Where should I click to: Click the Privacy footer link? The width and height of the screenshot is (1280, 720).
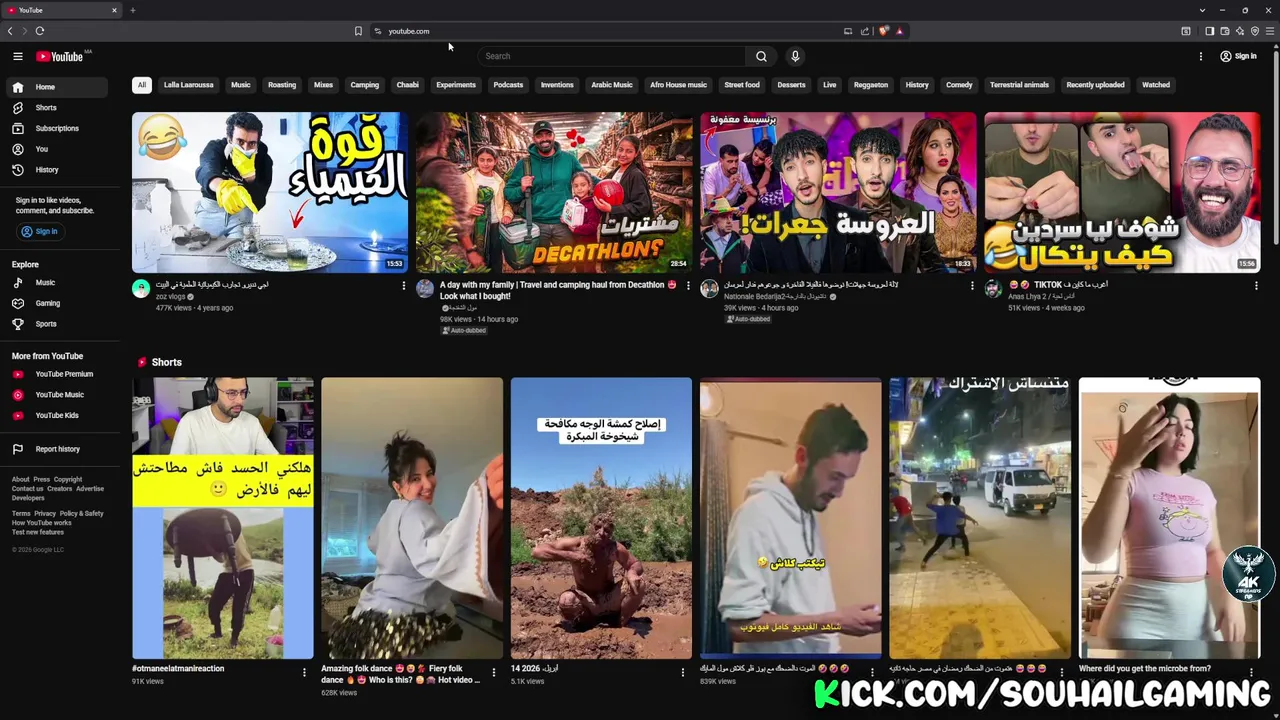(x=45, y=513)
